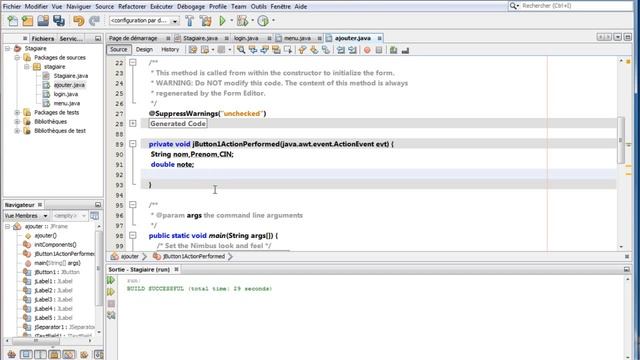Select the Source view button
This screenshot has height=360, width=640.
[119, 49]
